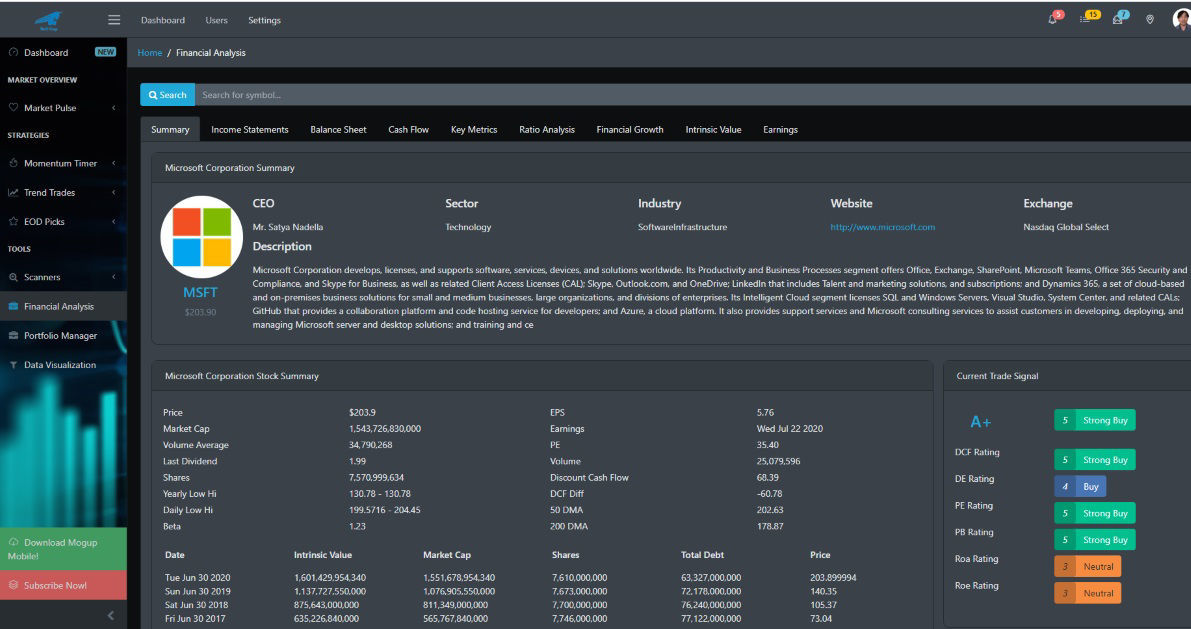Click the Discount Cash Flow value 68.39
This screenshot has height=629, width=1191.
(x=768, y=478)
